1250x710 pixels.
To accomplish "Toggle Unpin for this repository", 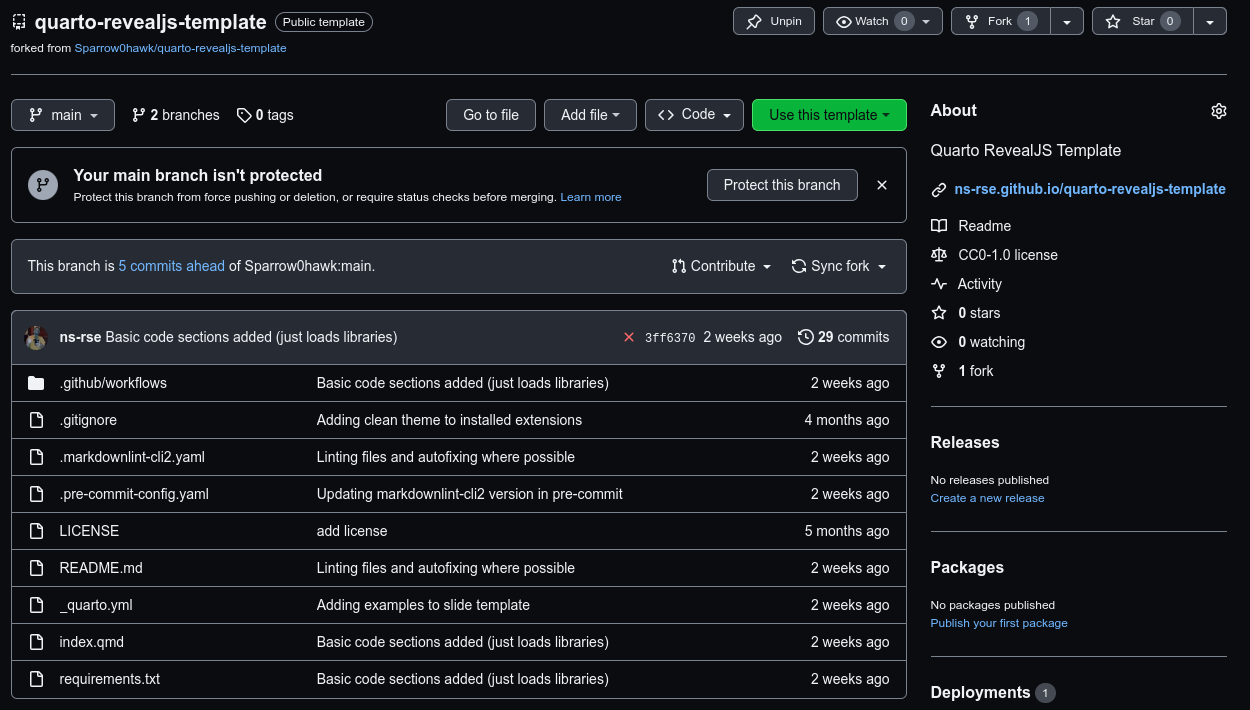I will click(774, 21).
